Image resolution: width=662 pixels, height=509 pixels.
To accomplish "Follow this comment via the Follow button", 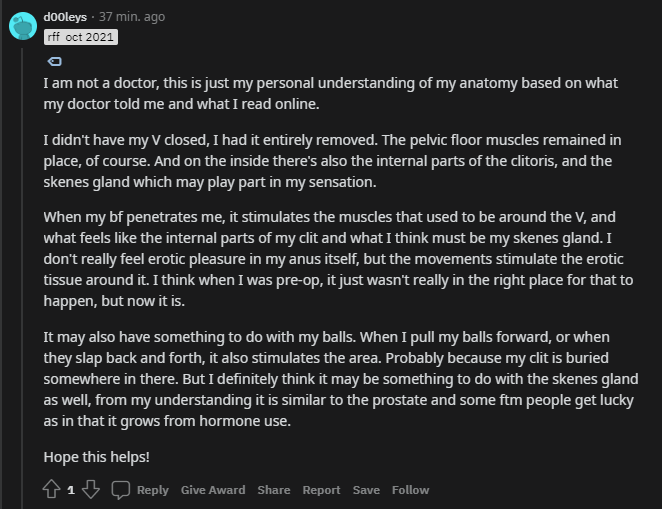I will click(410, 490).
